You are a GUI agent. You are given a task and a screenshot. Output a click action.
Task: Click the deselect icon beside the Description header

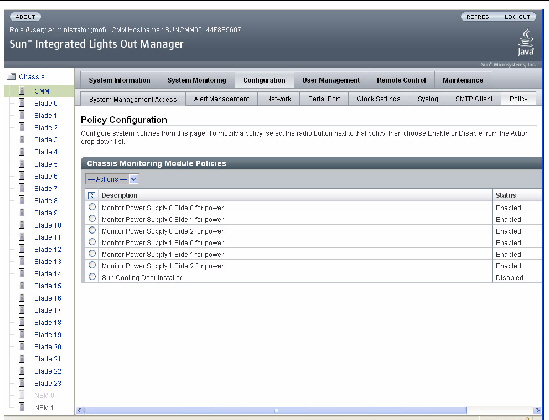point(91,195)
